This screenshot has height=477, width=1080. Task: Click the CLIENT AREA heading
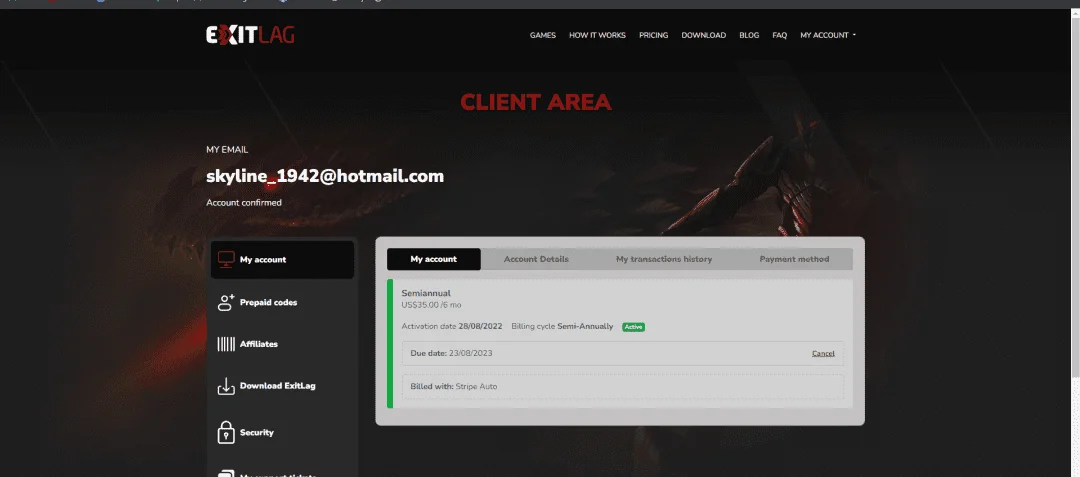click(536, 103)
